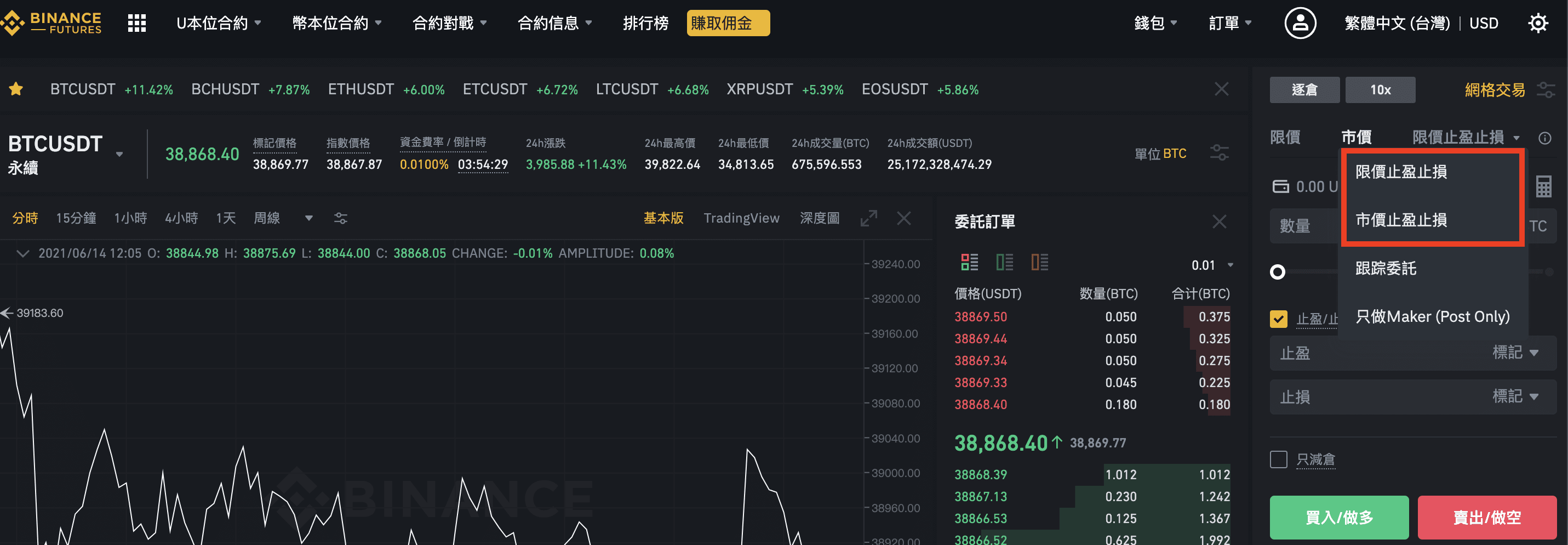Select the 1小時 interval
The width and height of the screenshot is (1568, 545).
pyautogui.click(x=130, y=218)
